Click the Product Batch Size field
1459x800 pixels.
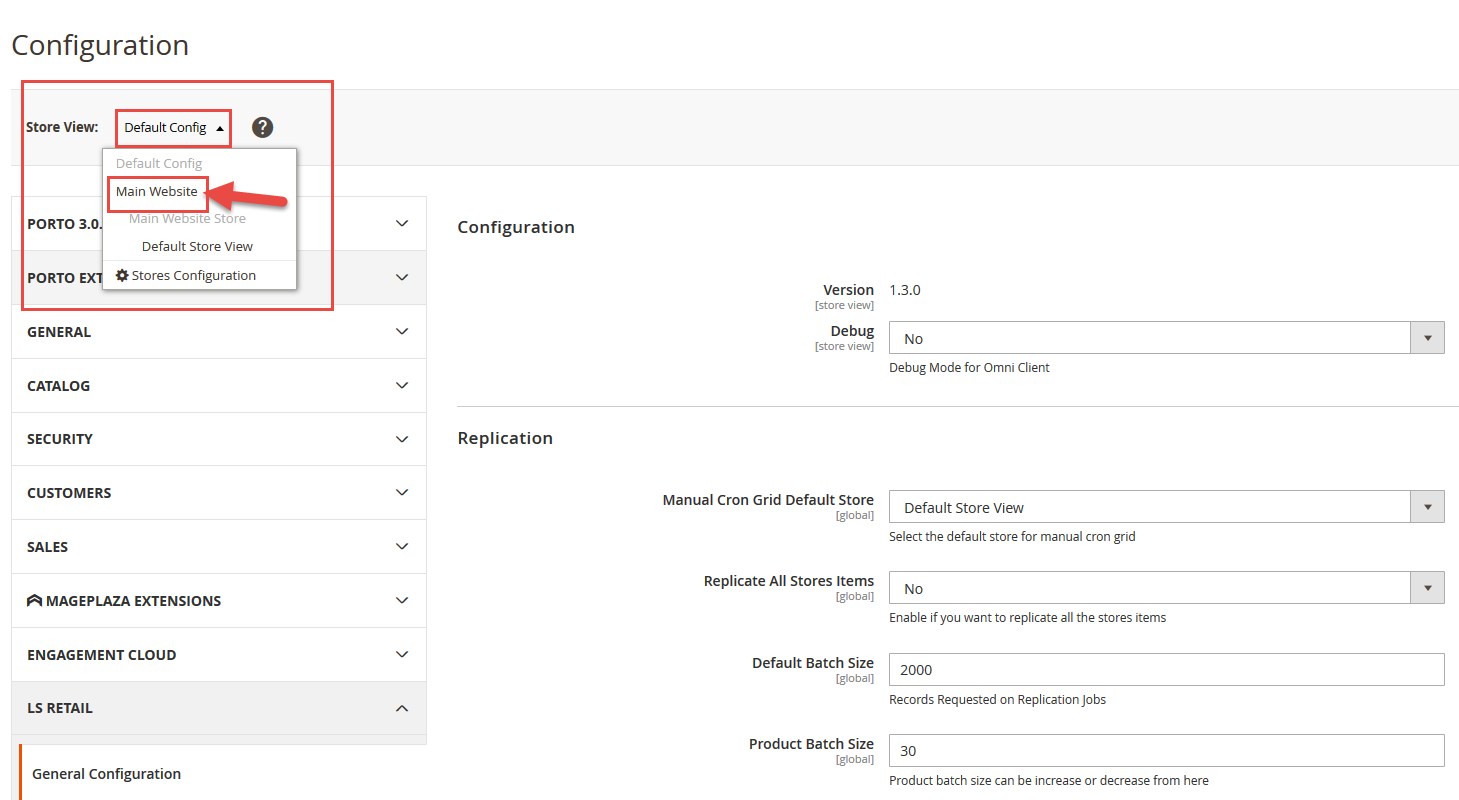tap(1166, 750)
